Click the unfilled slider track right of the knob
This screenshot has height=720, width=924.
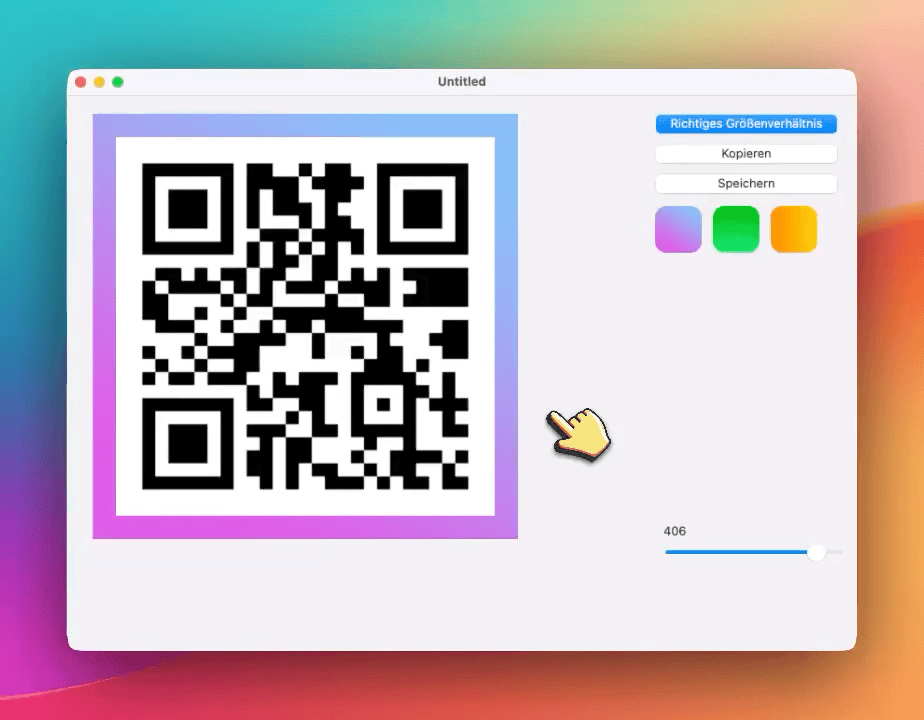[x=835, y=552]
